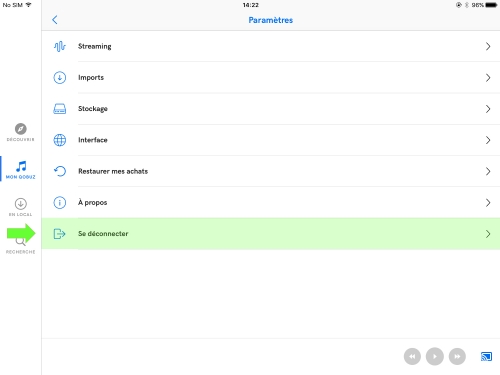The image size is (500, 375).
Task: Skip to next track button
Action: point(457,357)
